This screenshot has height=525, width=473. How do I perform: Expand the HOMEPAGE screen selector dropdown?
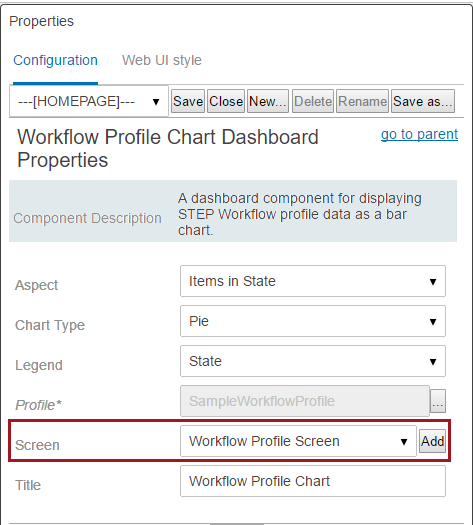click(x=89, y=101)
